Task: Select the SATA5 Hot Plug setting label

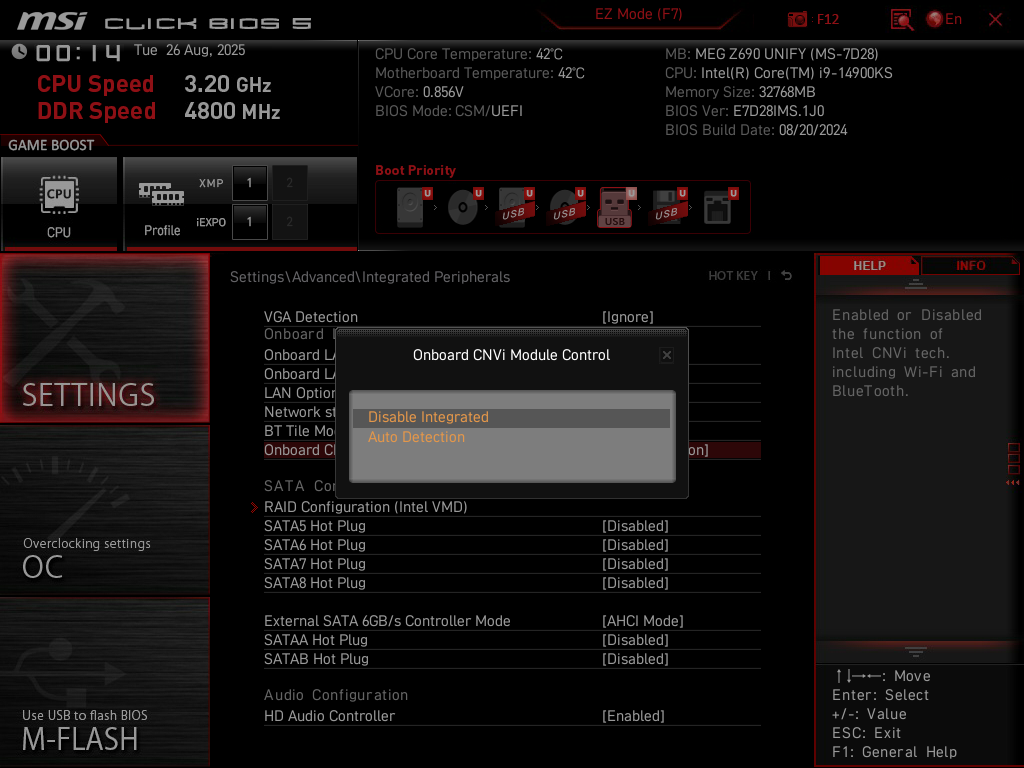Action: 315,526
